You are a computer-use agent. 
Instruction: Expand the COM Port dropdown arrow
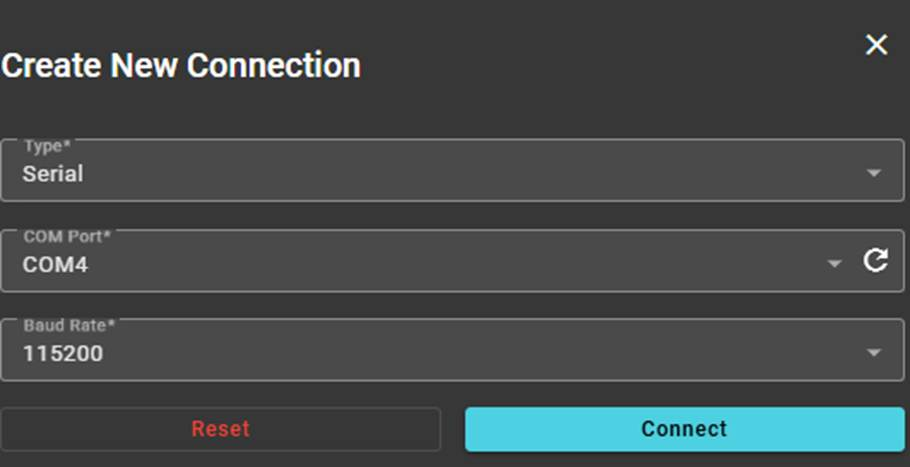pyautogui.click(x=835, y=263)
